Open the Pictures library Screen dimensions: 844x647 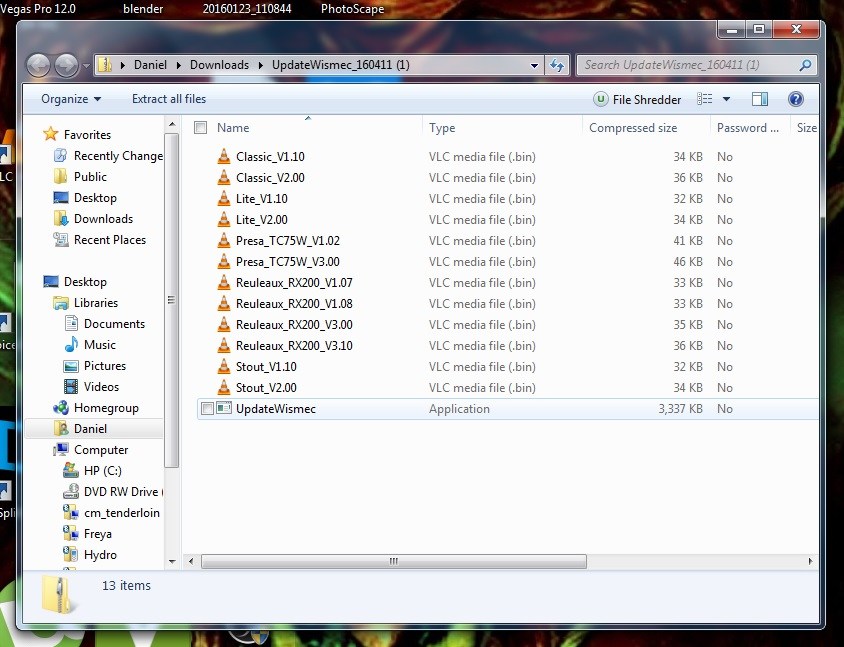94,365
